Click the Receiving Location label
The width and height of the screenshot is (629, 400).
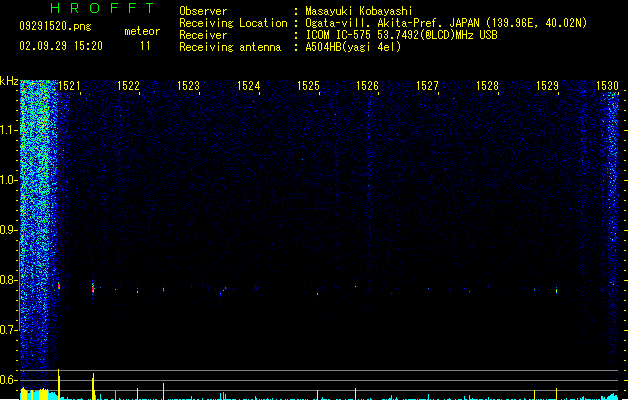pyautogui.click(x=233, y=23)
